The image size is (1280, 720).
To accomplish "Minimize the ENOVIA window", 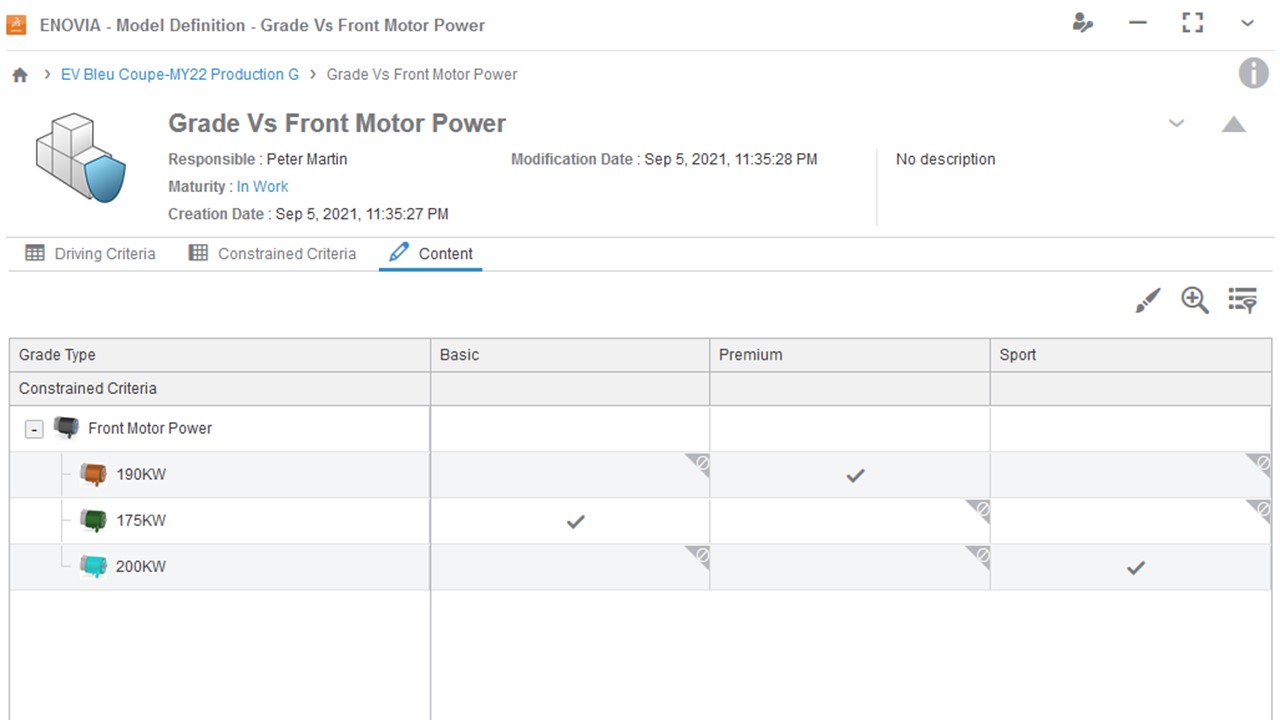I will coord(1138,23).
